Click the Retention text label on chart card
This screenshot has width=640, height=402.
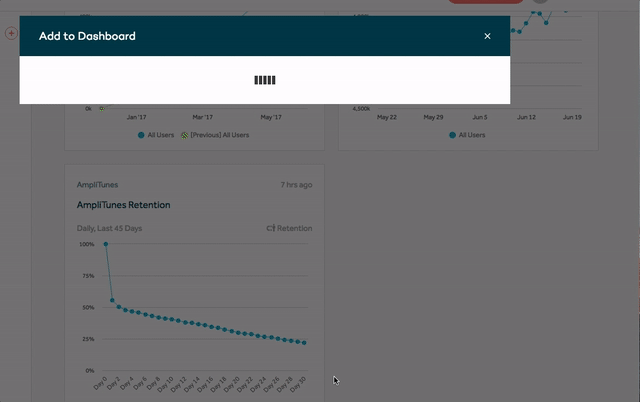(294, 228)
